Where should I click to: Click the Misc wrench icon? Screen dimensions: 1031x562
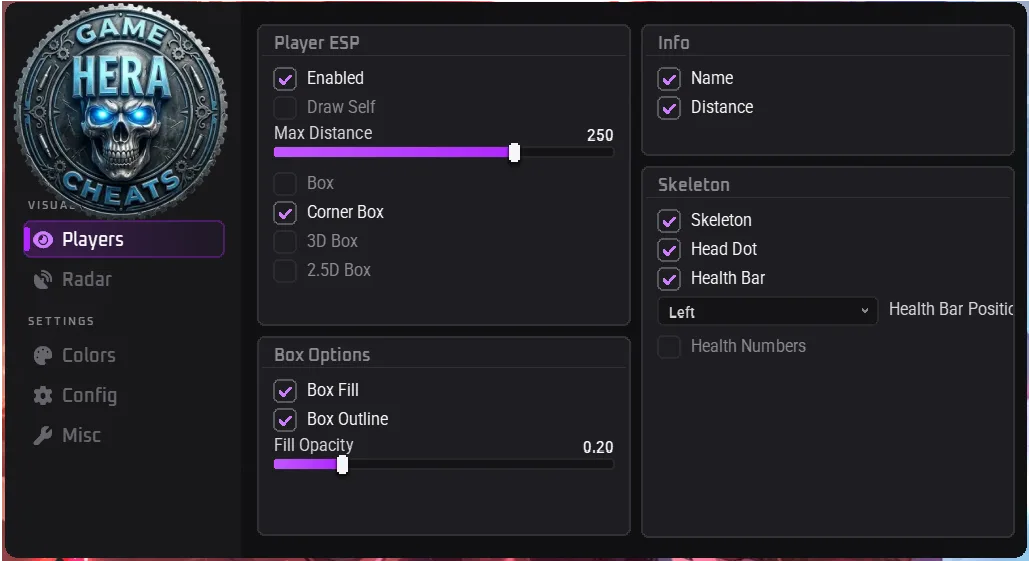[43, 436]
